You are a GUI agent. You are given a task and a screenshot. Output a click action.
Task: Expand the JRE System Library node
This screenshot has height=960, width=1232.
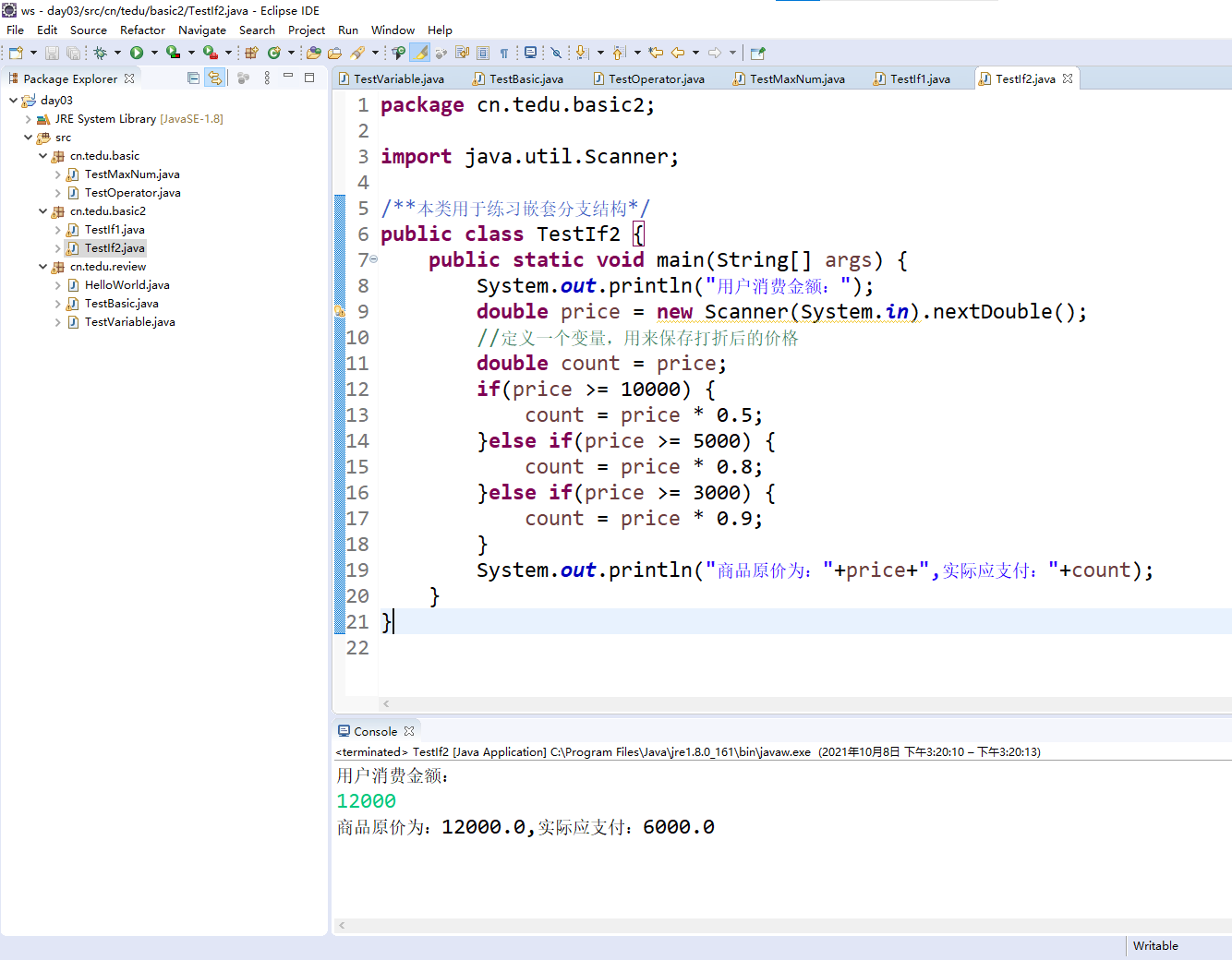[x=28, y=118]
